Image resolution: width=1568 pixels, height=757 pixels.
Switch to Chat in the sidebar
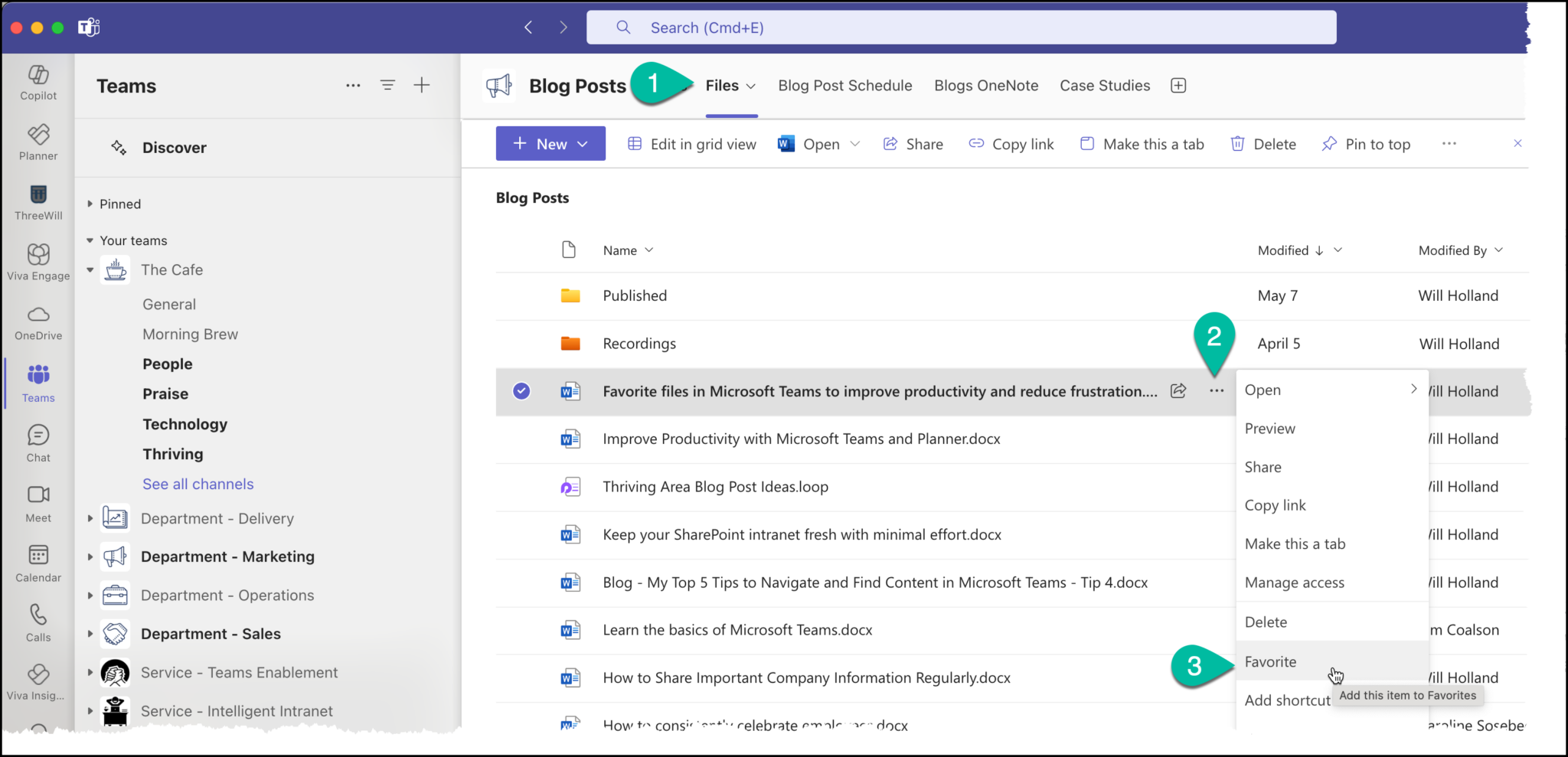[x=38, y=440]
